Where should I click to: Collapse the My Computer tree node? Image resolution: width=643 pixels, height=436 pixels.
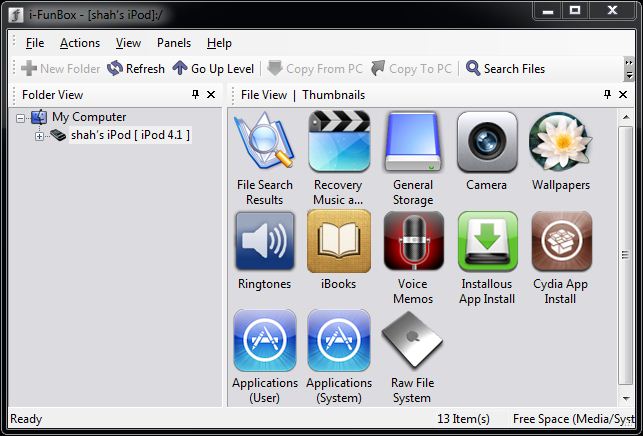tap(20, 118)
